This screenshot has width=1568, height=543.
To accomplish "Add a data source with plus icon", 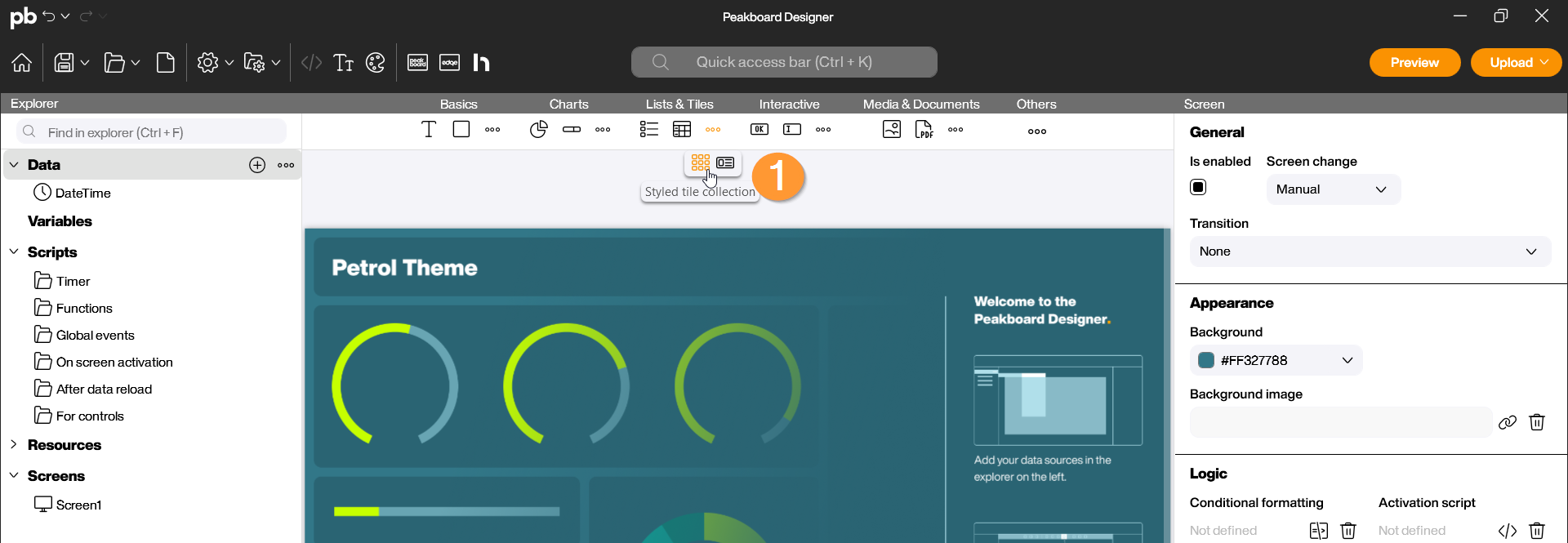I will tap(257, 165).
